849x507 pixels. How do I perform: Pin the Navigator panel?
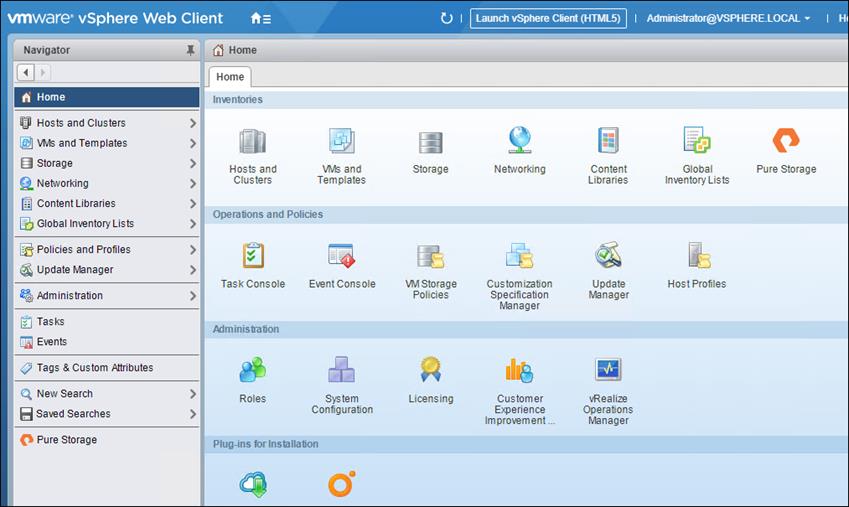click(x=190, y=50)
